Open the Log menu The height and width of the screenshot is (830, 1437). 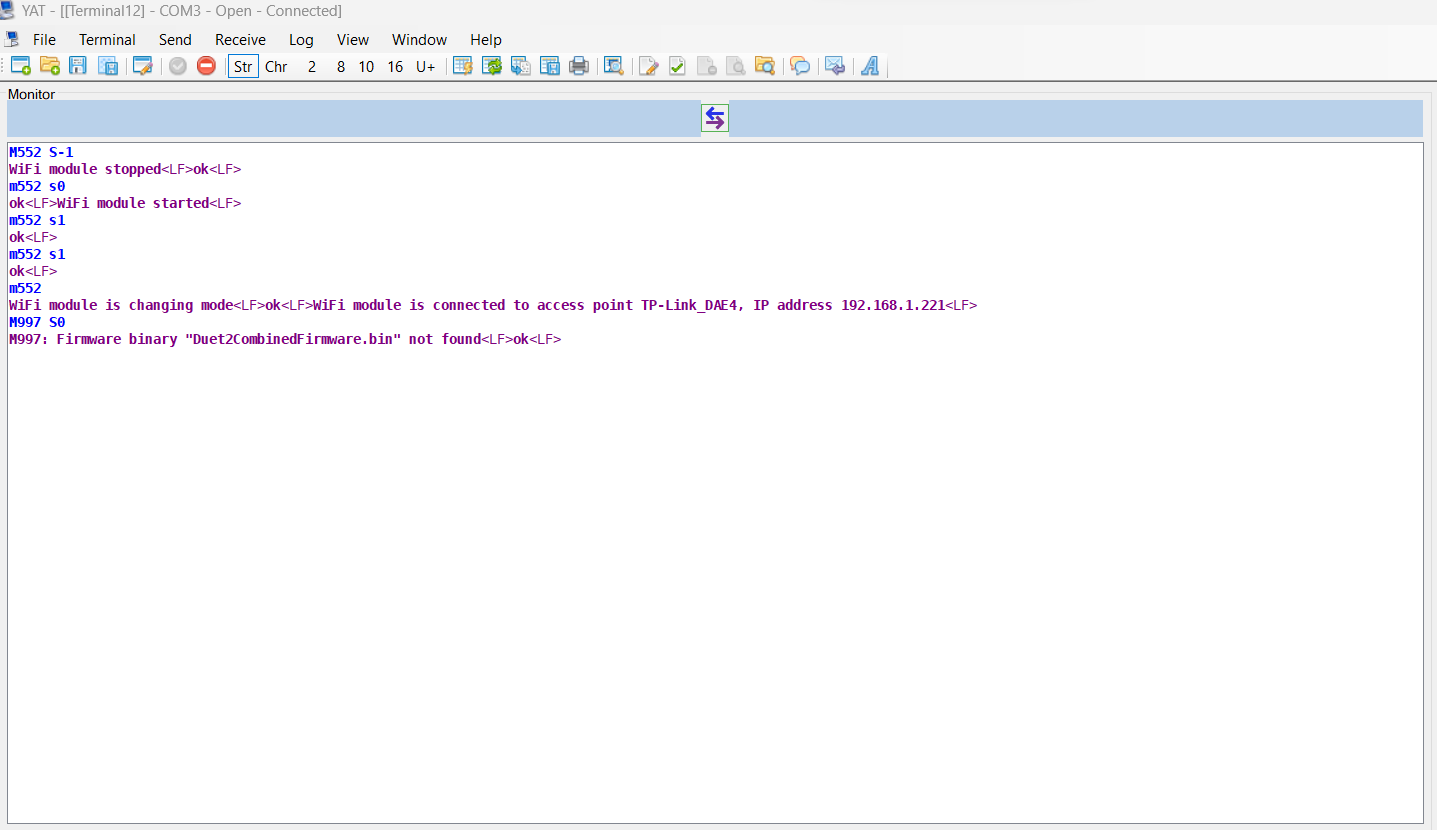[x=301, y=40]
